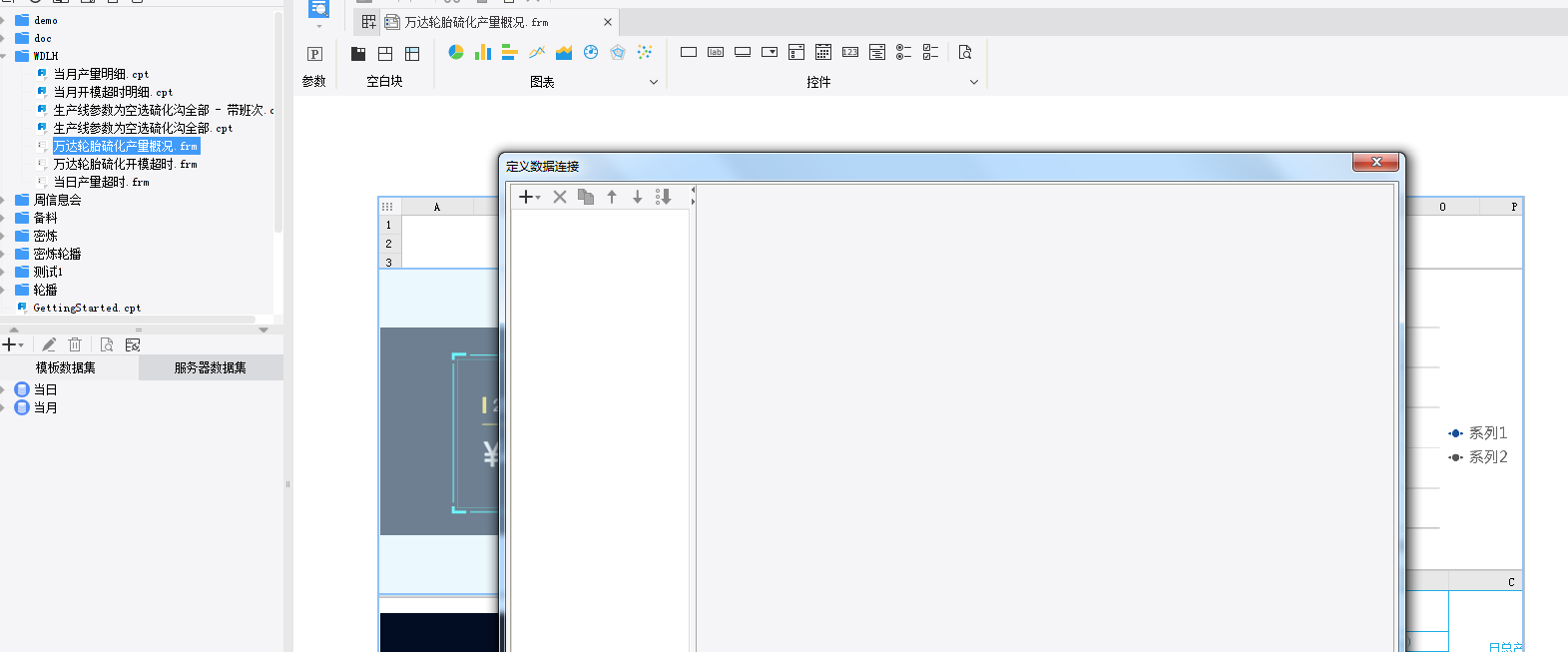Click the bar chart icon
The width and height of the screenshot is (1568, 652).
[x=483, y=52]
